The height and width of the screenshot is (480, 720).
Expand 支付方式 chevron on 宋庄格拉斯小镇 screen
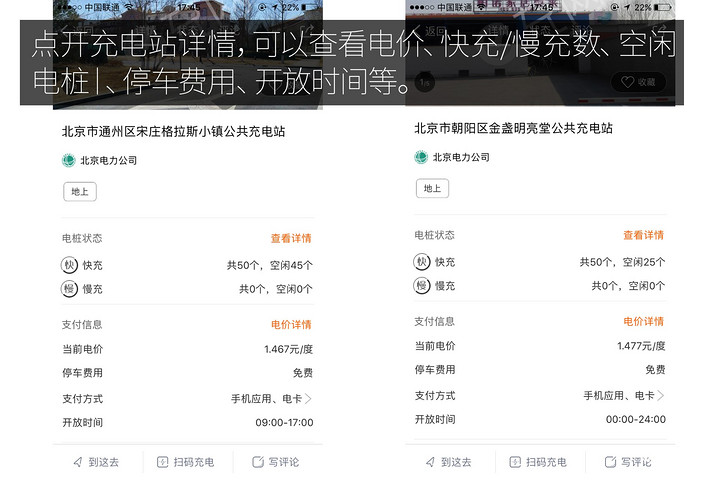point(308,399)
